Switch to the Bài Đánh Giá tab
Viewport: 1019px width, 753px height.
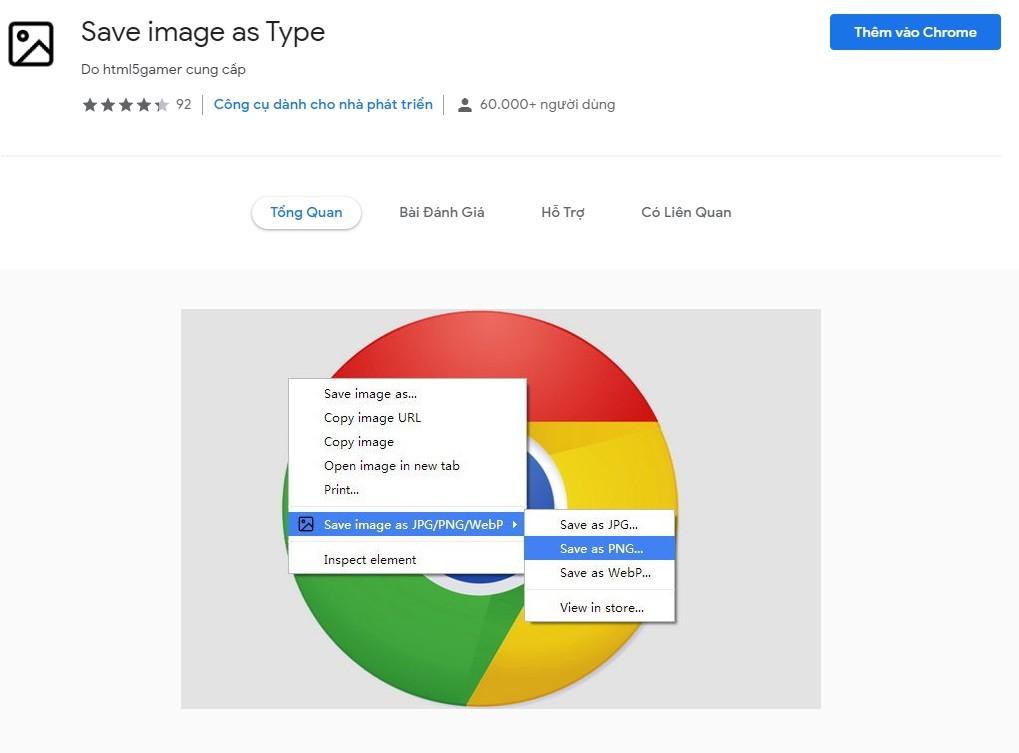[441, 212]
